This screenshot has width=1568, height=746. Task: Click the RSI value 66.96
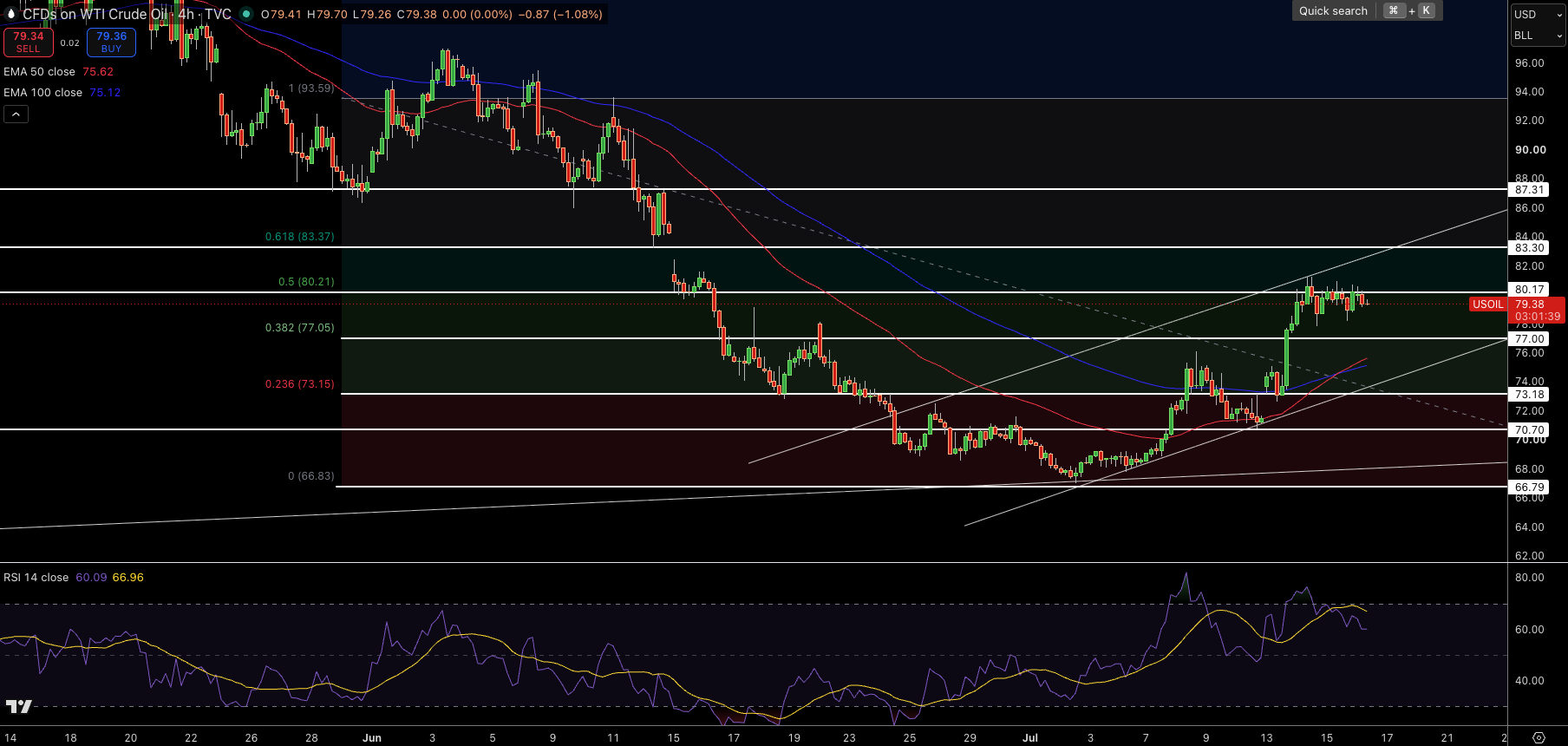(x=128, y=578)
